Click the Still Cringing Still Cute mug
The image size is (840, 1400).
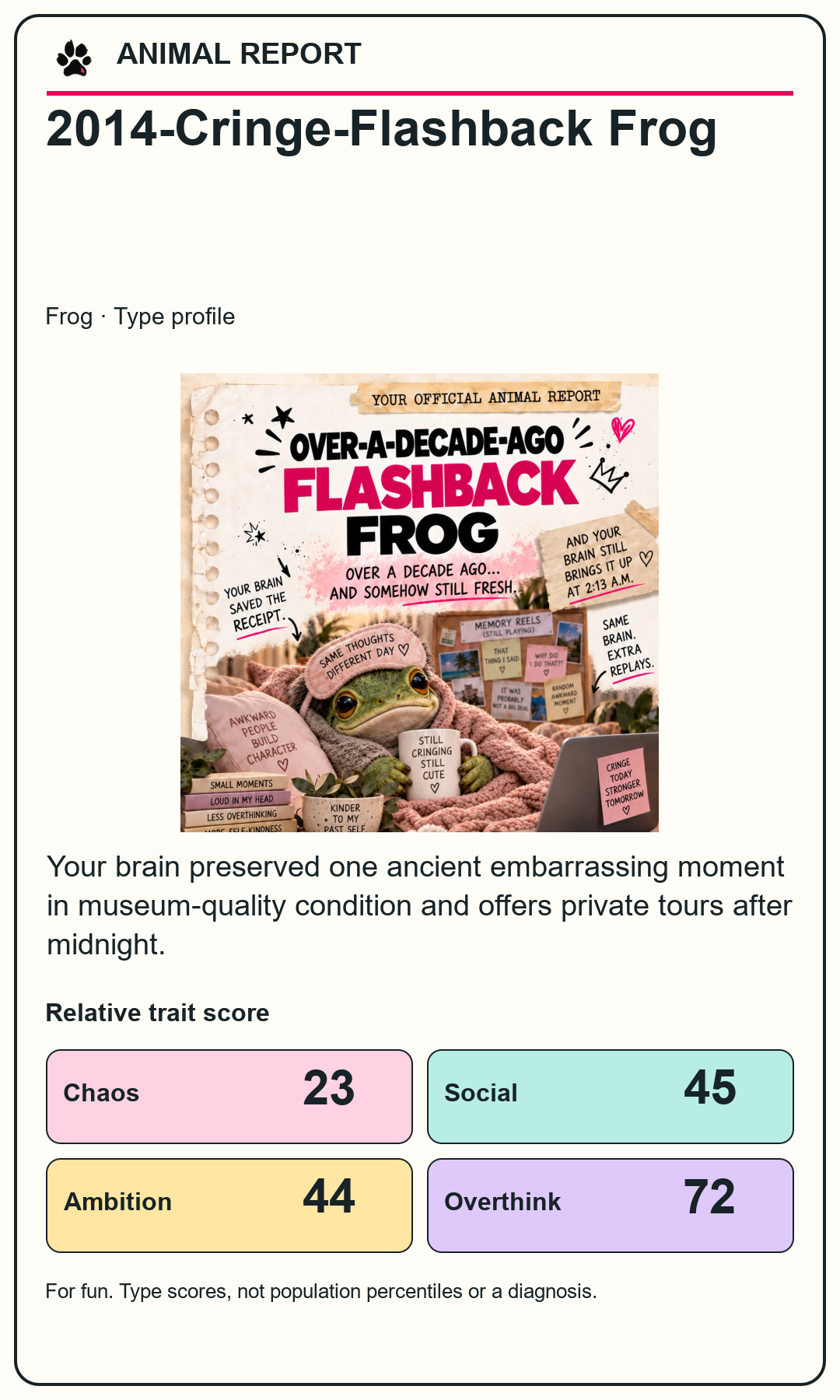click(x=434, y=765)
